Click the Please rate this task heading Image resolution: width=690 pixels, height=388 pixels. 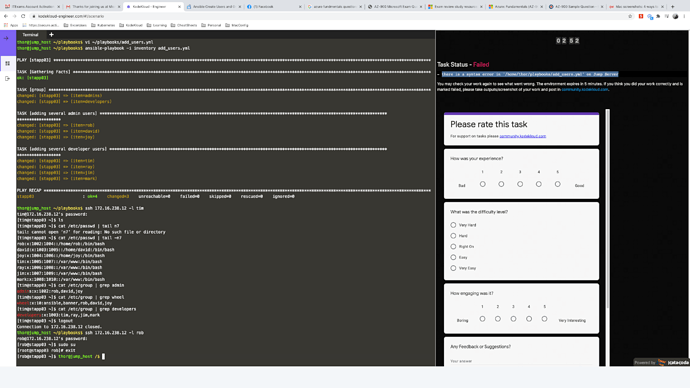click(488, 124)
